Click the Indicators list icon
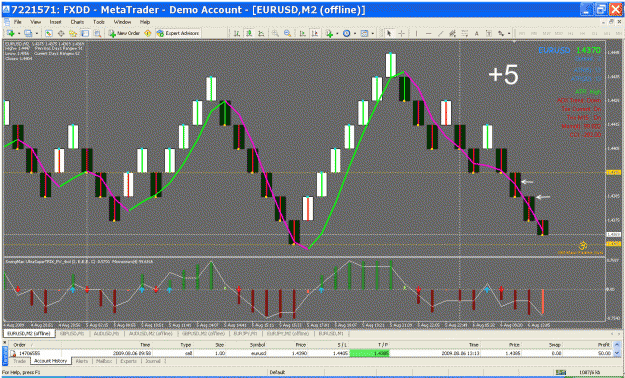The height and width of the screenshot is (378, 625). click(x=329, y=33)
